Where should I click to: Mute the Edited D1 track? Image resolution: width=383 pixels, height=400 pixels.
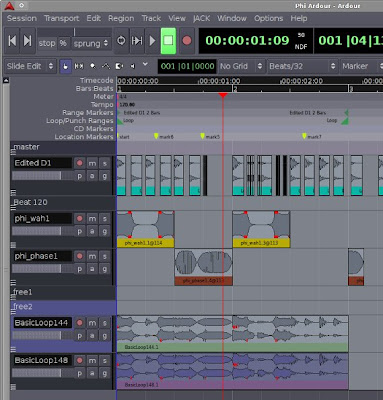(92, 163)
